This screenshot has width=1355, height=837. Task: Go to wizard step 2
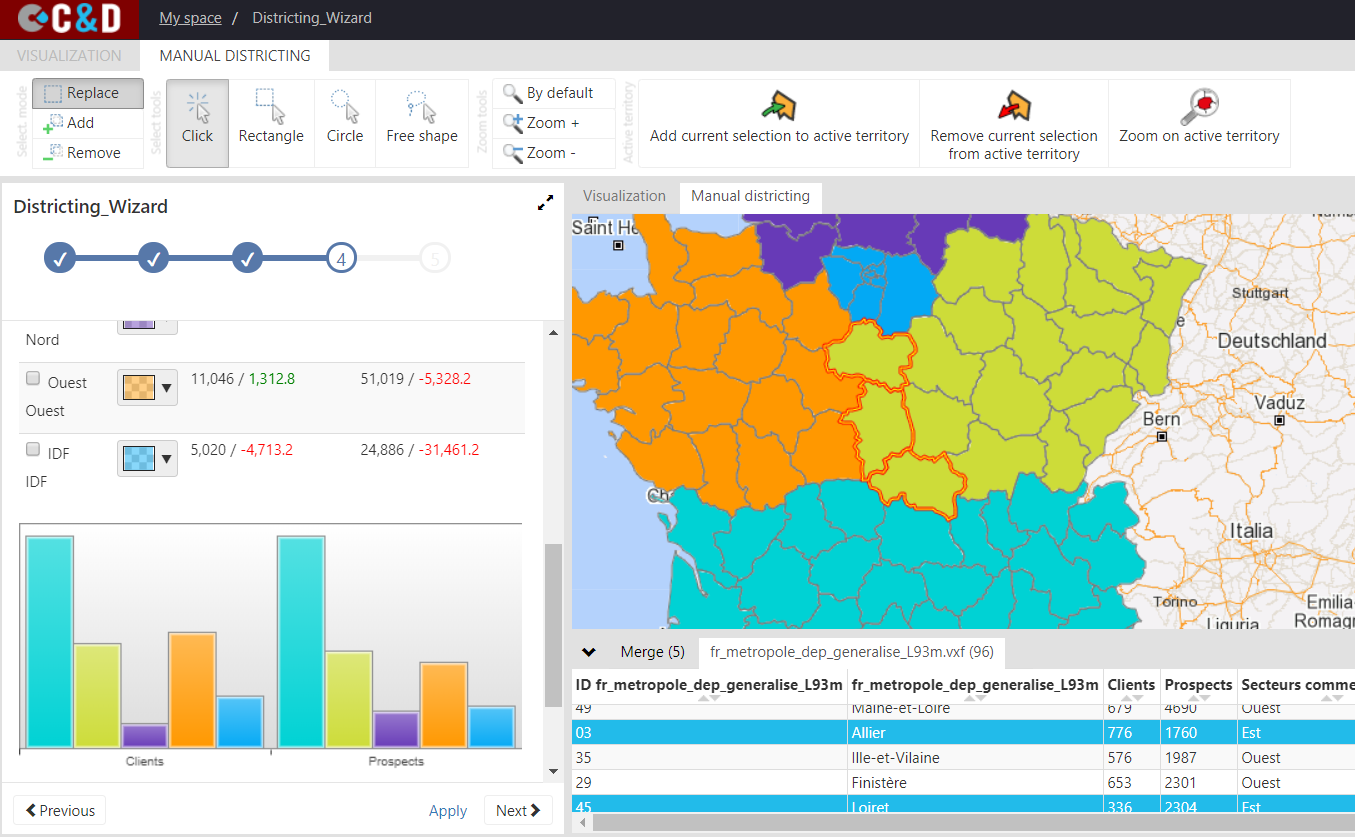pyautogui.click(x=154, y=259)
